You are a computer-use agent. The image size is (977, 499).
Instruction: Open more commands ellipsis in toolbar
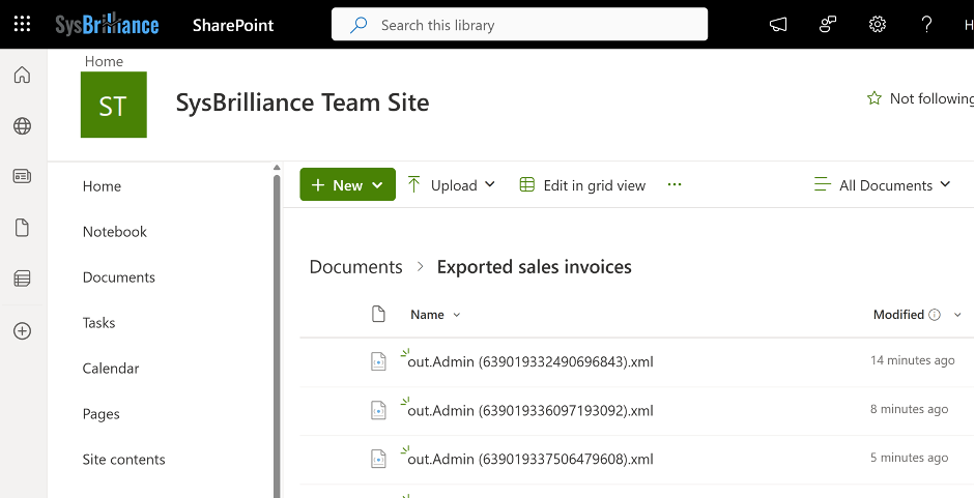674,184
